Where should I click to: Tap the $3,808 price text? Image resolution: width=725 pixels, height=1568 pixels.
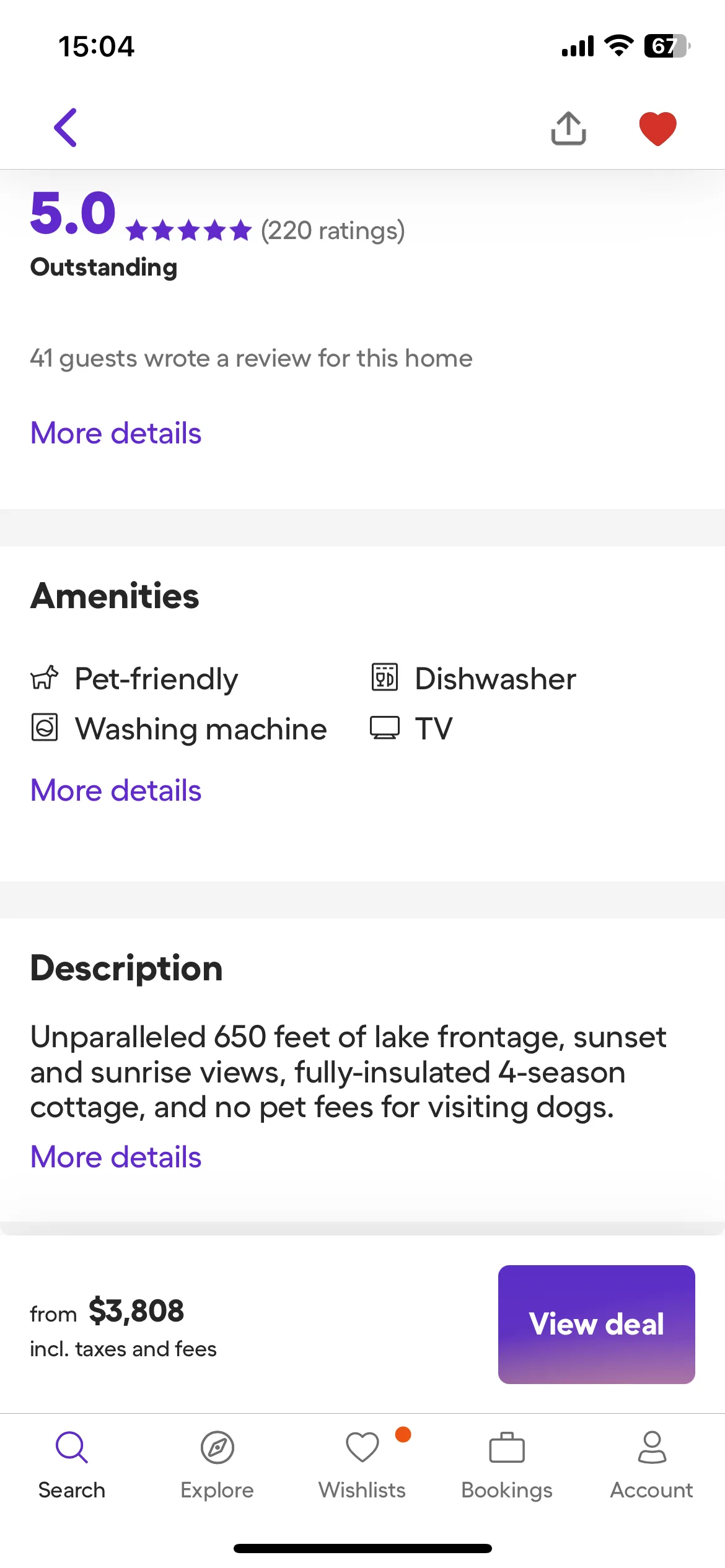coord(136,1311)
